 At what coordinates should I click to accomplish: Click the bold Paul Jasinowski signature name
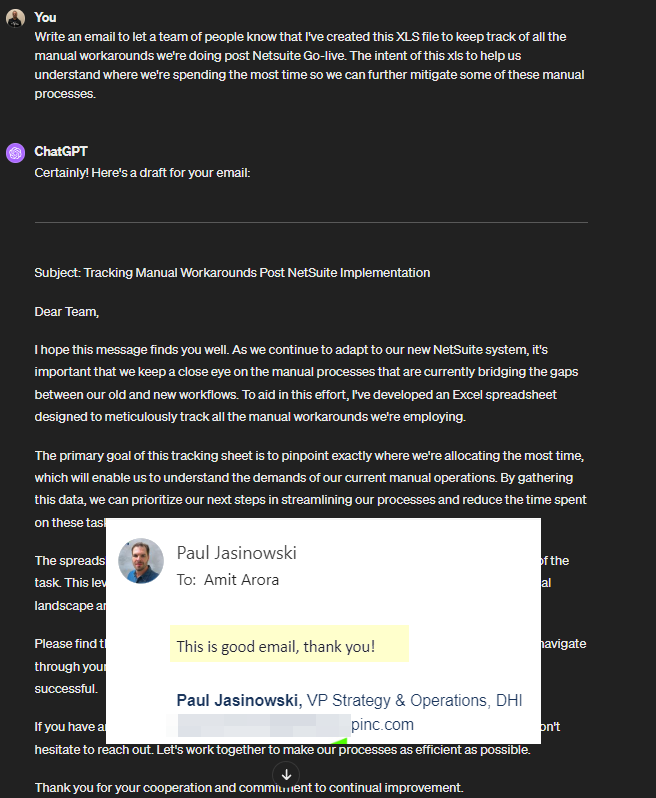coord(238,700)
